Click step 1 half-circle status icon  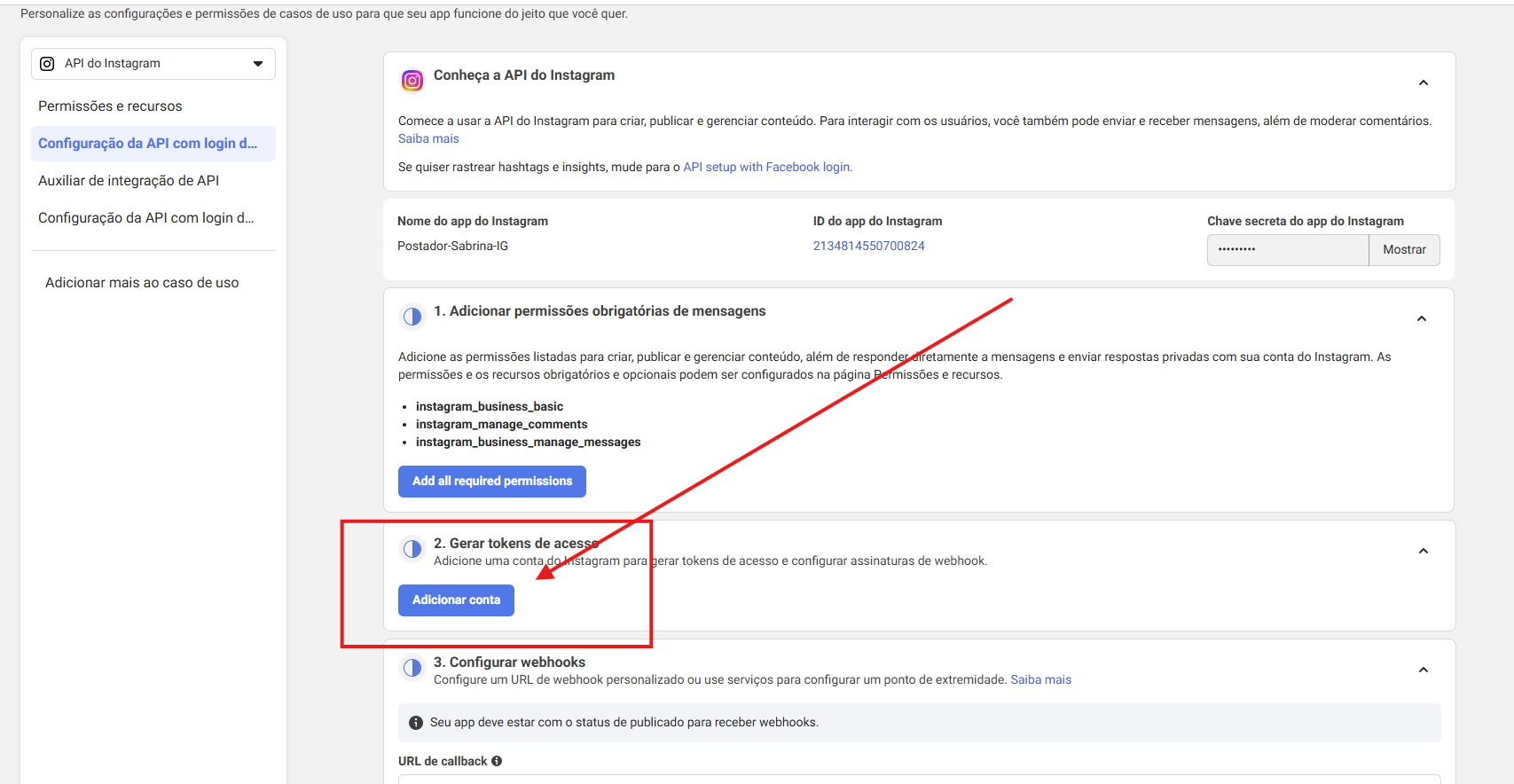[x=412, y=317]
